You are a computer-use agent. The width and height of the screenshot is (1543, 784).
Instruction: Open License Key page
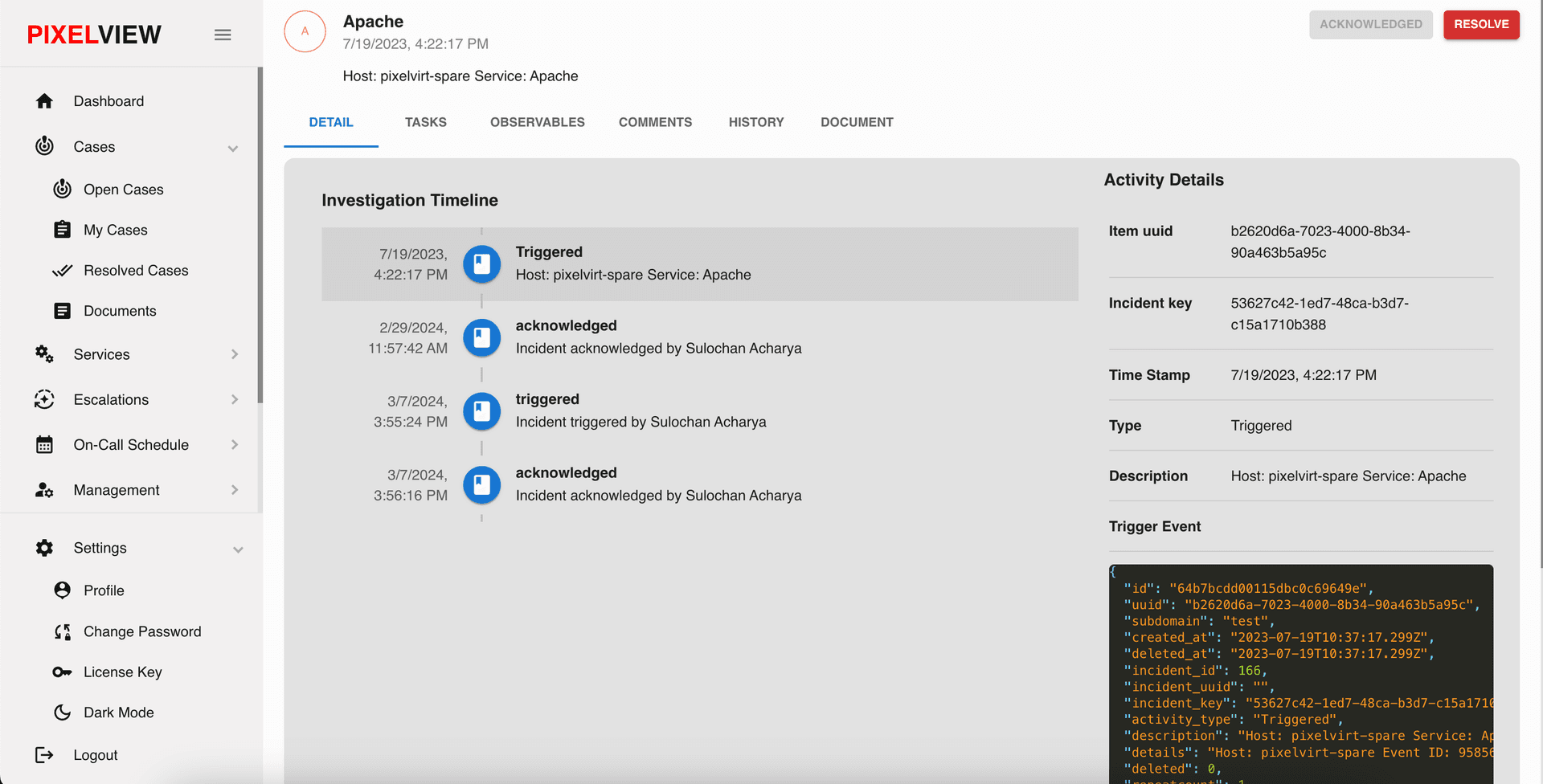[123, 672]
